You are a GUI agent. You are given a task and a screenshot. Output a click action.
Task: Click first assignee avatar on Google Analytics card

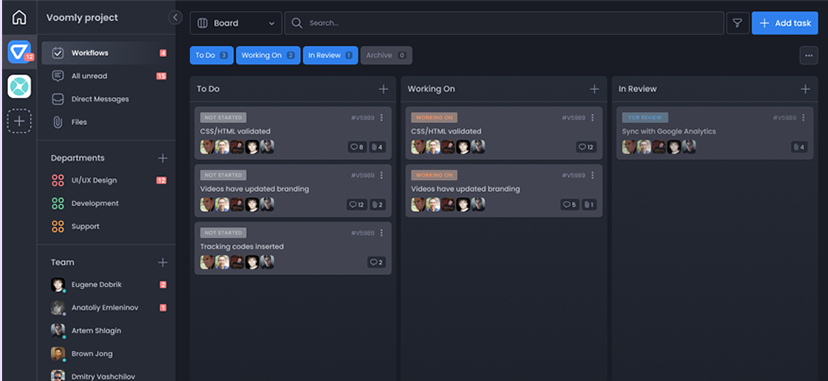pos(629,147)
